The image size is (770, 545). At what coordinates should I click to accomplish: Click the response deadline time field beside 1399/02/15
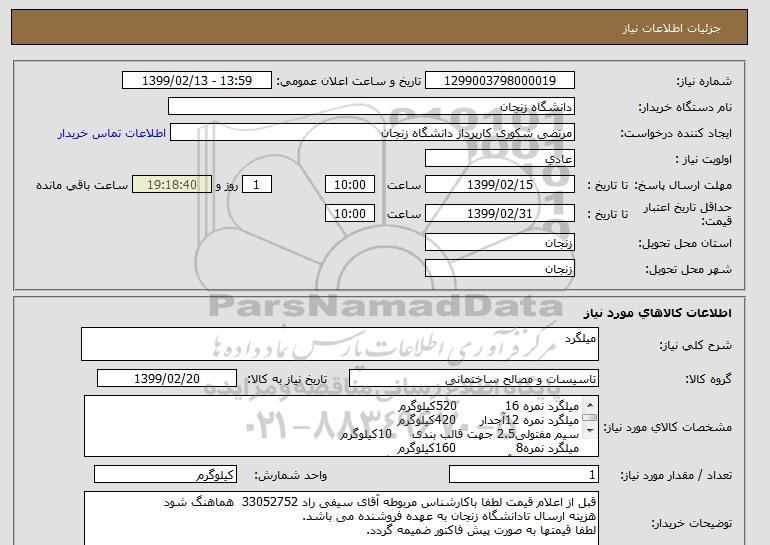coord(350,185)
